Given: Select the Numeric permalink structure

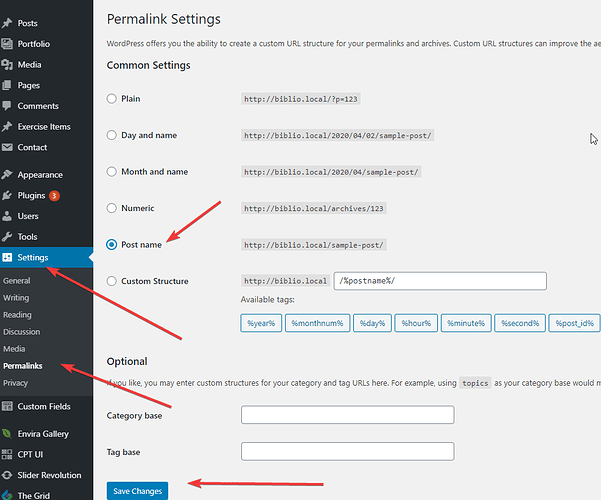Looking at the screenshot, I should pyautogui.click(x=112, y=208).
